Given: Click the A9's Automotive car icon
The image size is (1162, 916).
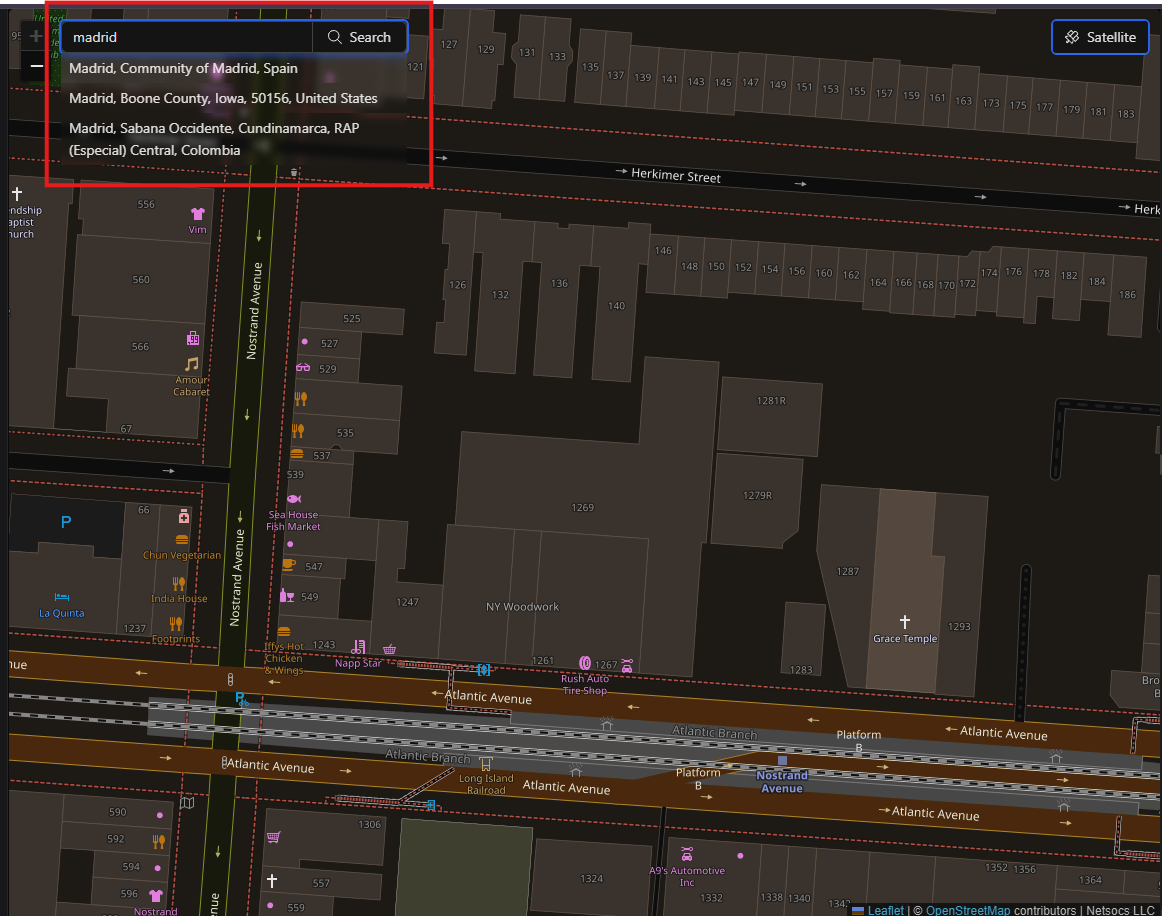Looking at the screenshot, I should point(687,854).
